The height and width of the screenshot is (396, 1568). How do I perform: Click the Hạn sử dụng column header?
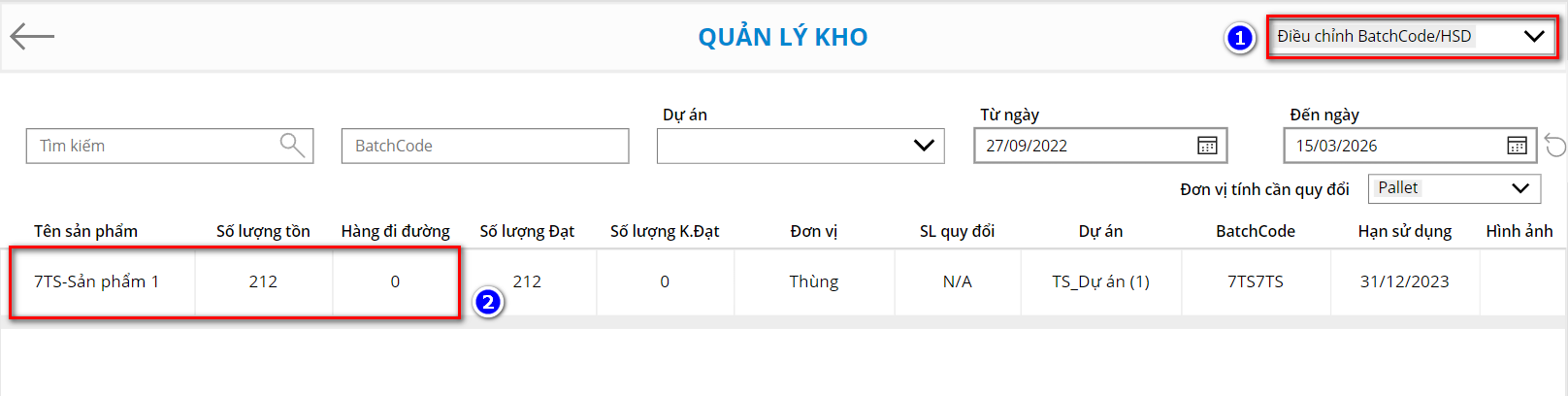point(1404,231)
